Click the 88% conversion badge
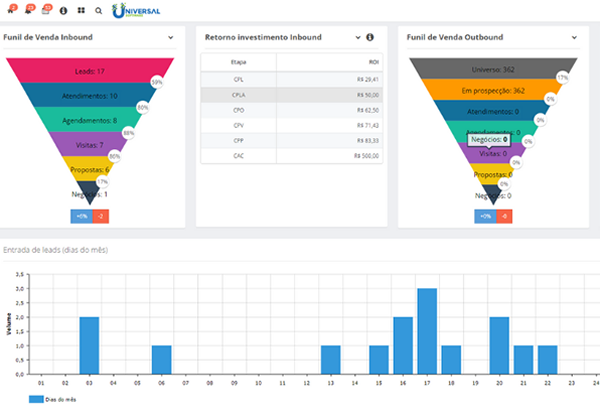This screenshot has height=420, width=600. click(128, 133)
